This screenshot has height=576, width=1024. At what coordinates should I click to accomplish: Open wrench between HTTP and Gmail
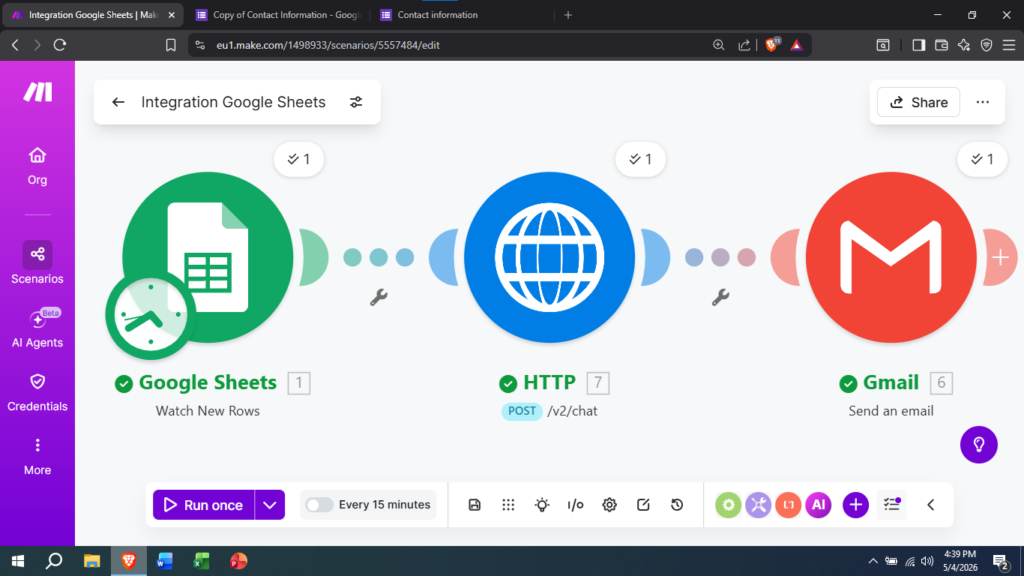coord(720,297)
